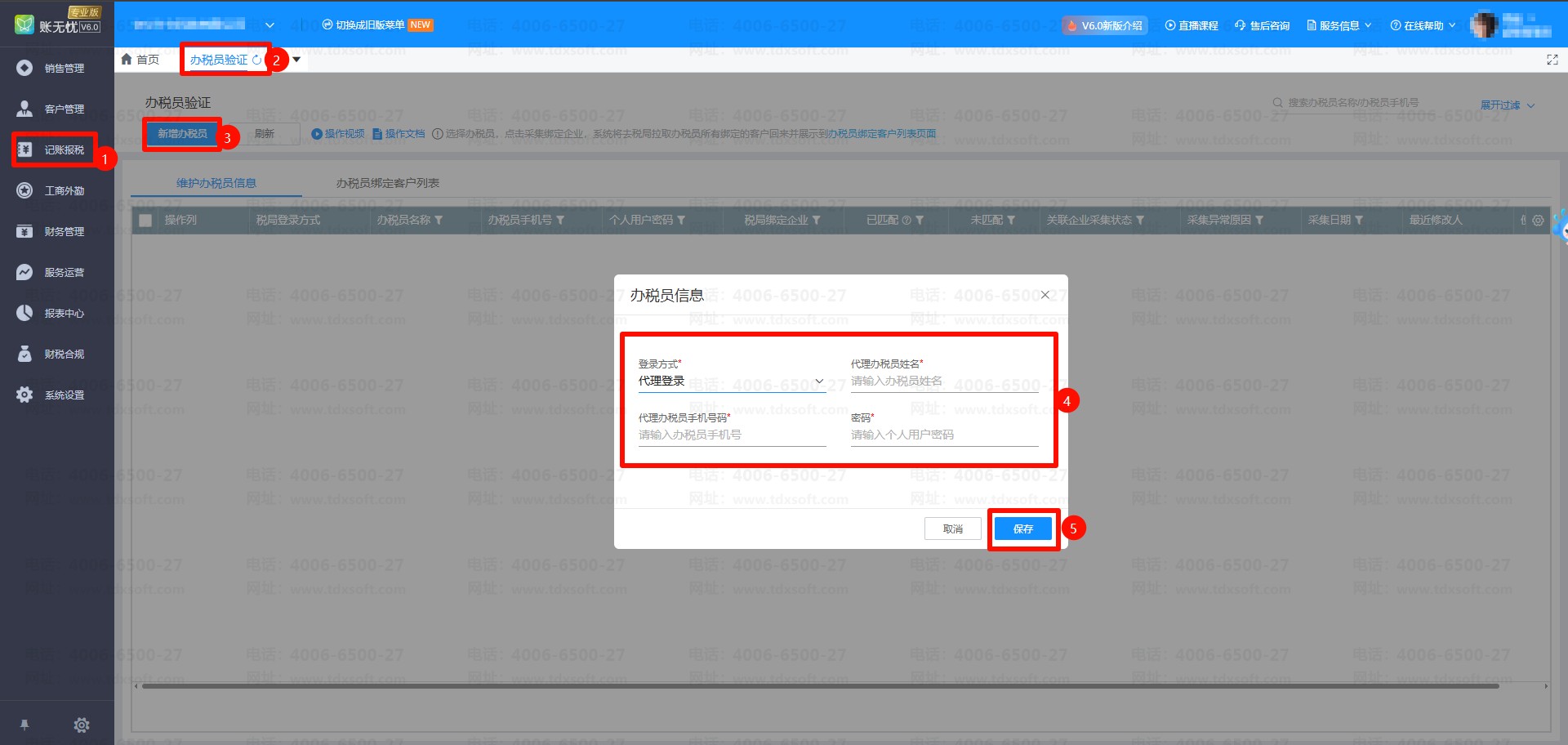Click the 代理办税员手机号码 input field
This screenshot has width=1568, height=745.
[731, 435]
